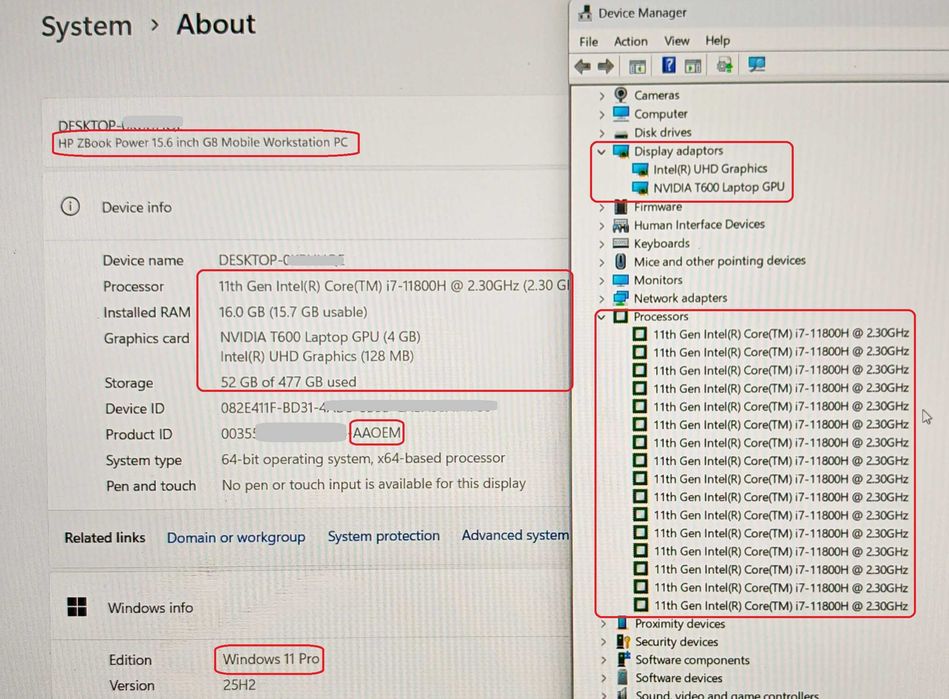This screenshot has width=949, height=699.
Task: Click the Firmware chip icon in the device tree
Action: tap(620, 207)
